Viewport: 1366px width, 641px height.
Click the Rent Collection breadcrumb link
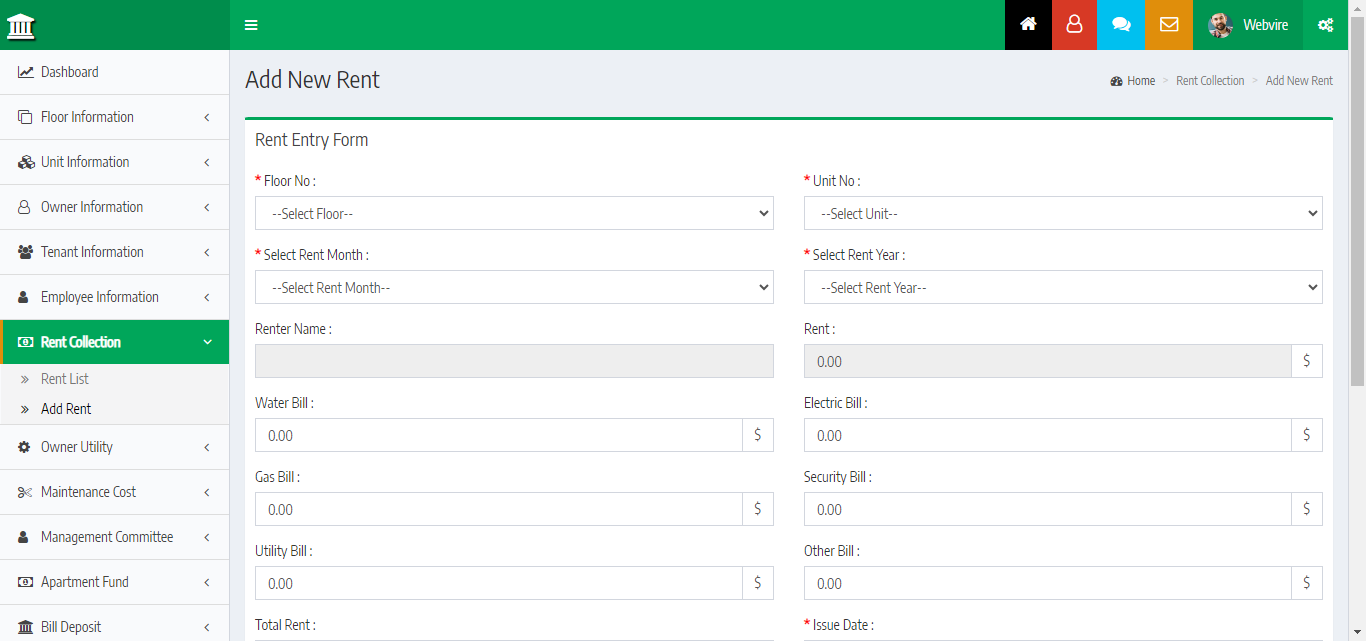click(x=1210, y=81)
